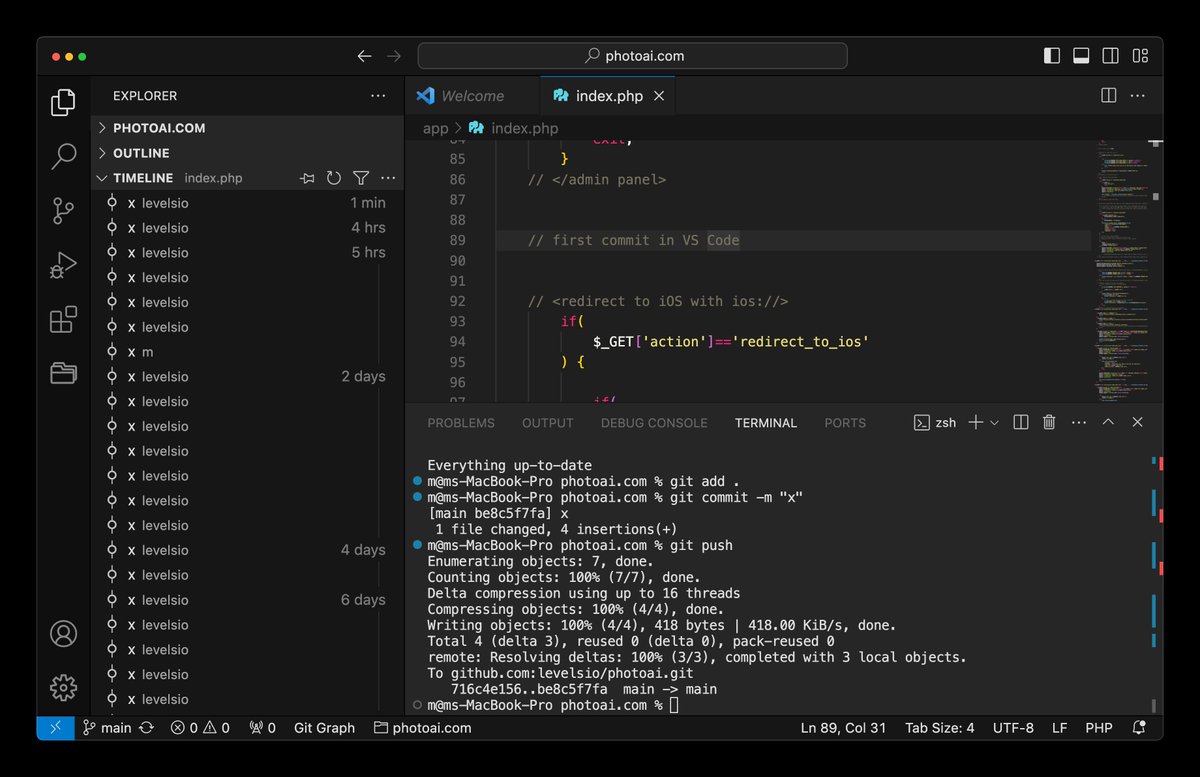Open the PORTS panel tab

click(845, 423)
